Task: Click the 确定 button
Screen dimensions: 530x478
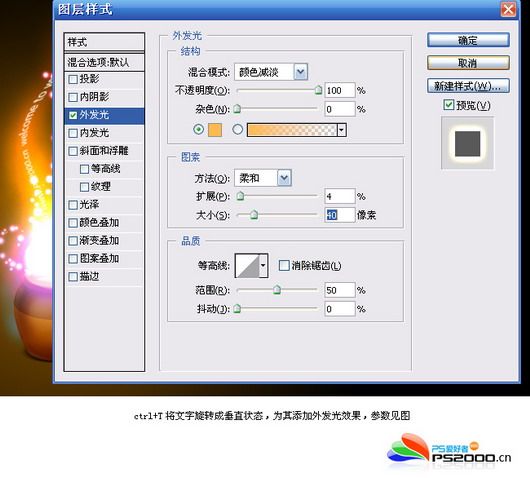Action: click(x=468, y=40)
